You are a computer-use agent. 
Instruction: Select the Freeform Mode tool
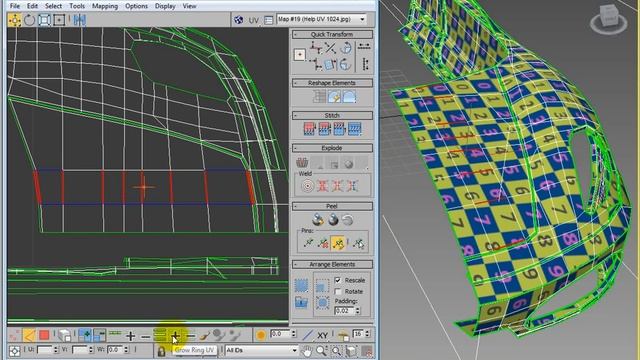(59, 20)
